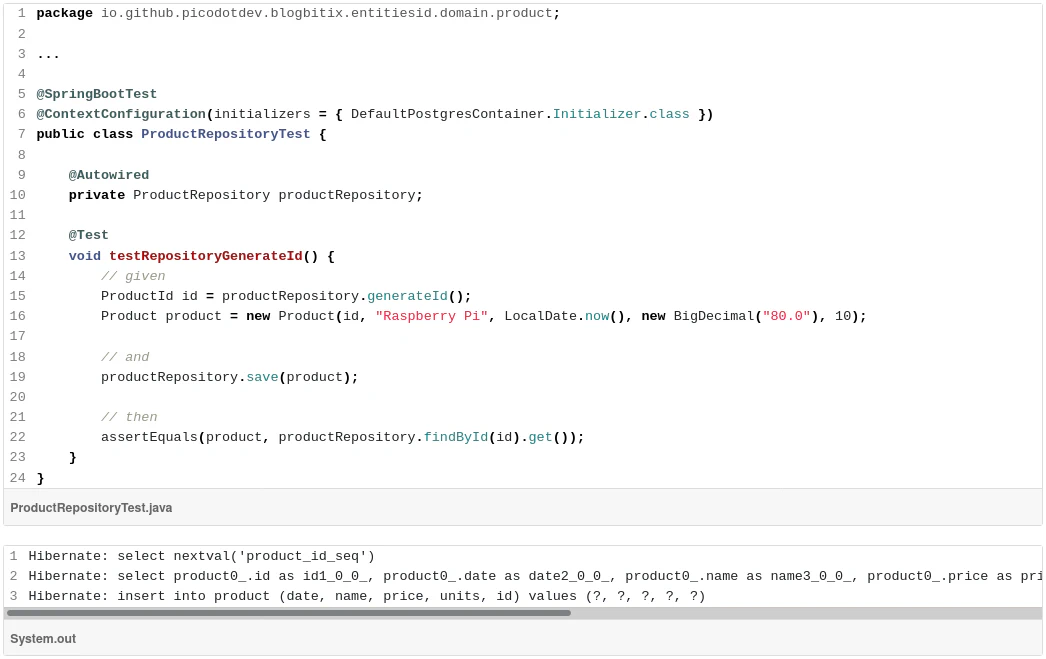The height and width of the screenshot is (659, 1046).
Task: Click the "80.0" BigDecimal string value
Action: pyautogui.click(x=786, y=316)
